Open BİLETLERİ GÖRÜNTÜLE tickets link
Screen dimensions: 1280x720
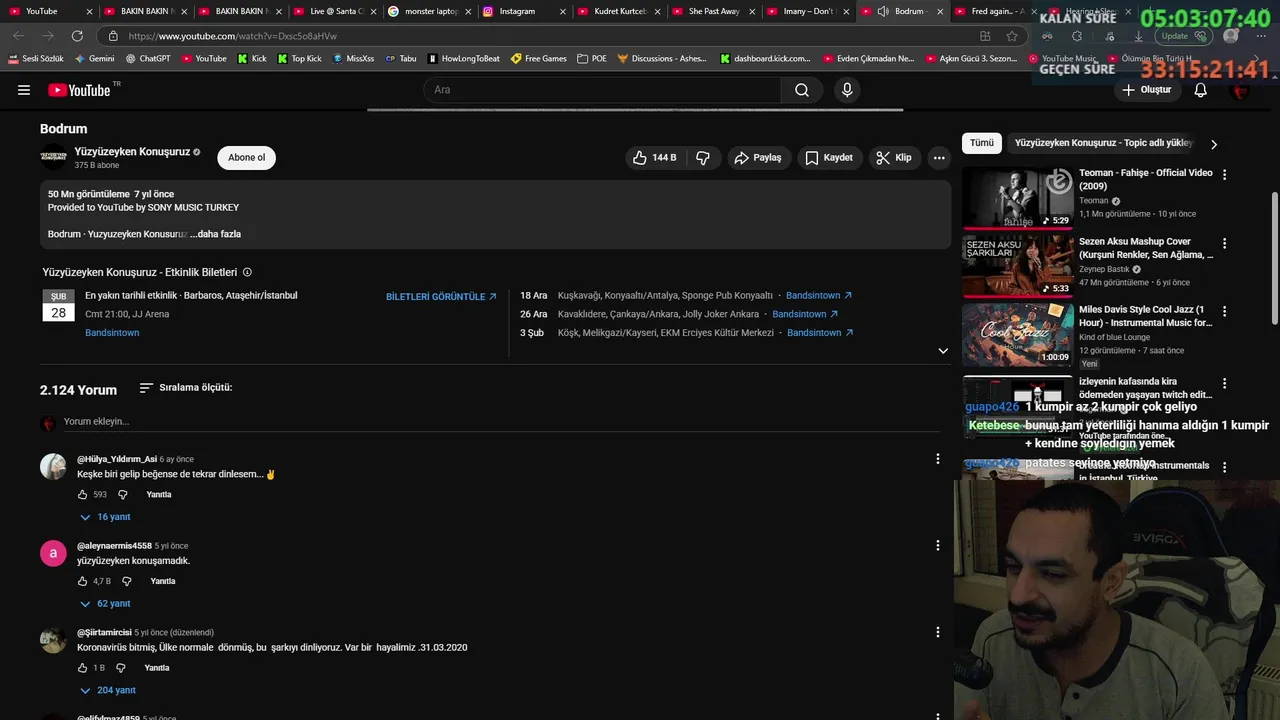[x=441, y=297]
